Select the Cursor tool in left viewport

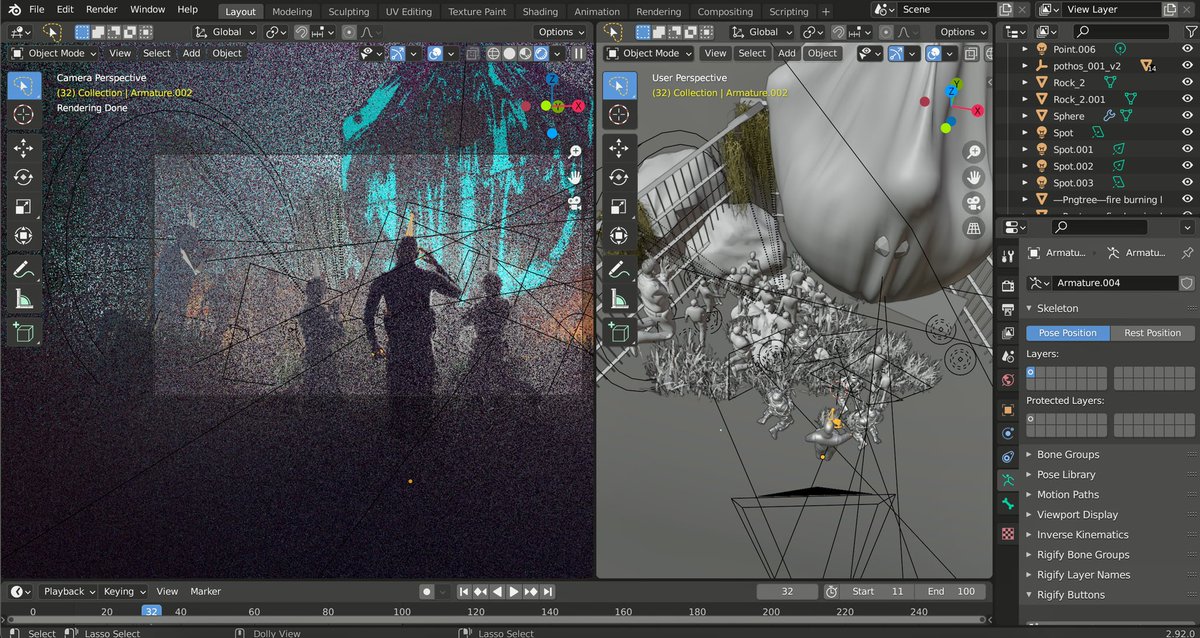point(23,115)
